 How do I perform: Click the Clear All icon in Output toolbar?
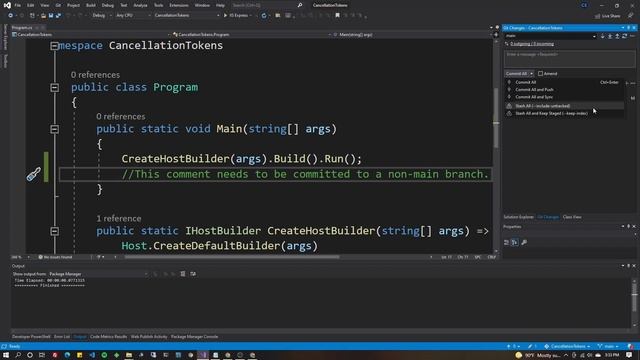click(183, 274)
